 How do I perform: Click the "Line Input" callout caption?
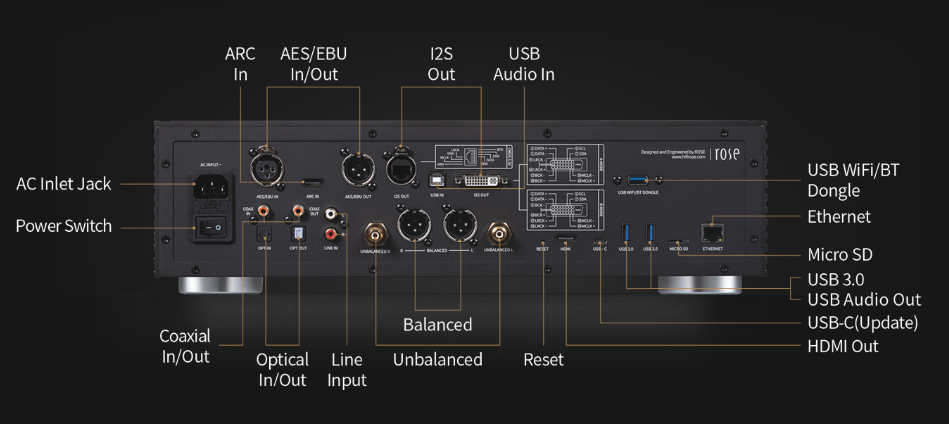(x=347, y=370)
